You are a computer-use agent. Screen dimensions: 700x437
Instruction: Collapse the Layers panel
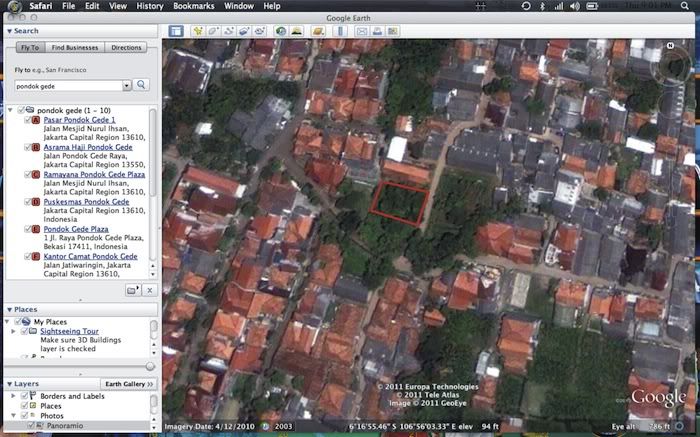pyautogui.click(x=9, y=384)
